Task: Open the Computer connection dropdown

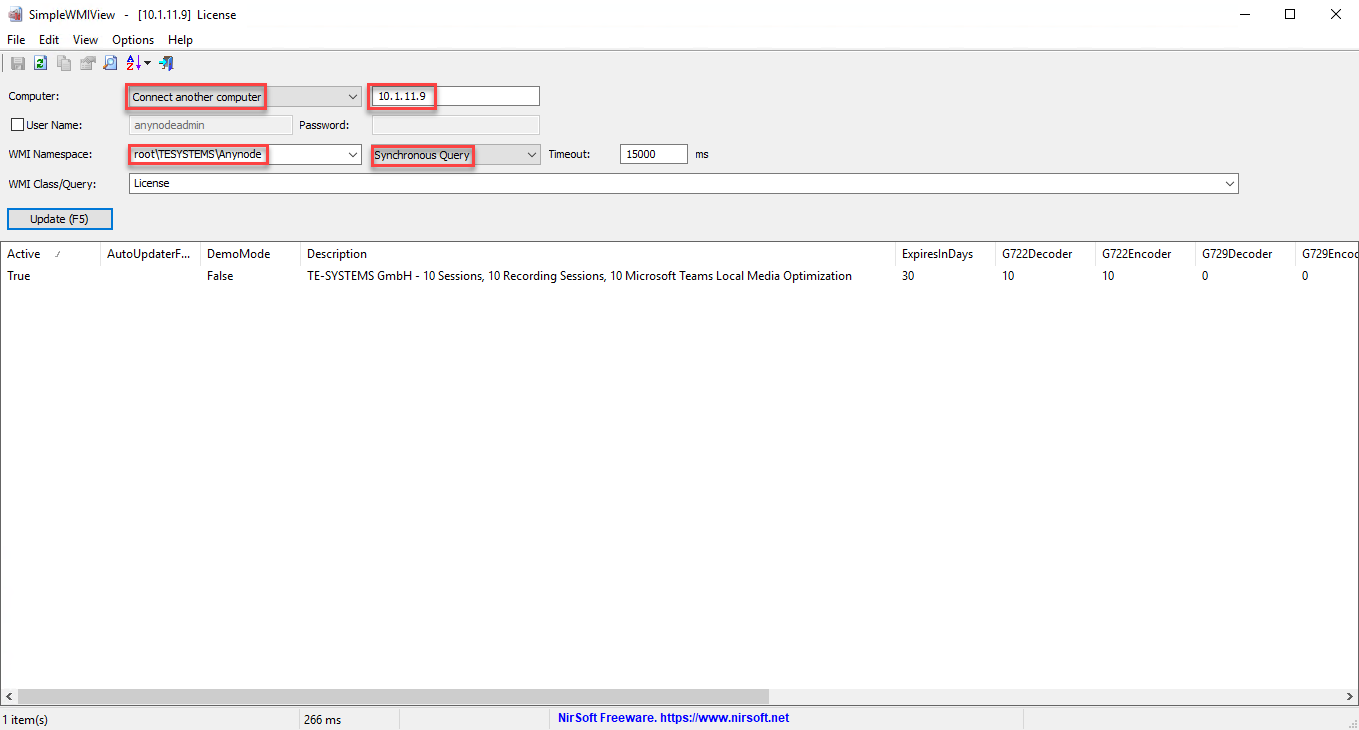Action: pos(352,96)
